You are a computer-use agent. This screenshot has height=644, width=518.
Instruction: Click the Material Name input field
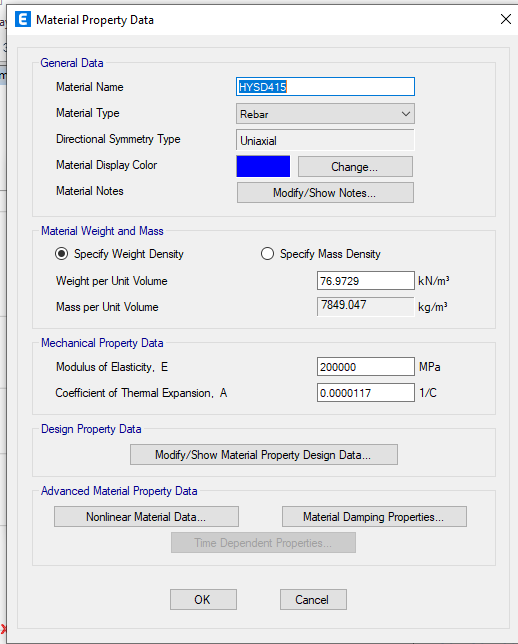pyautogui.click(x=325, y=87)
